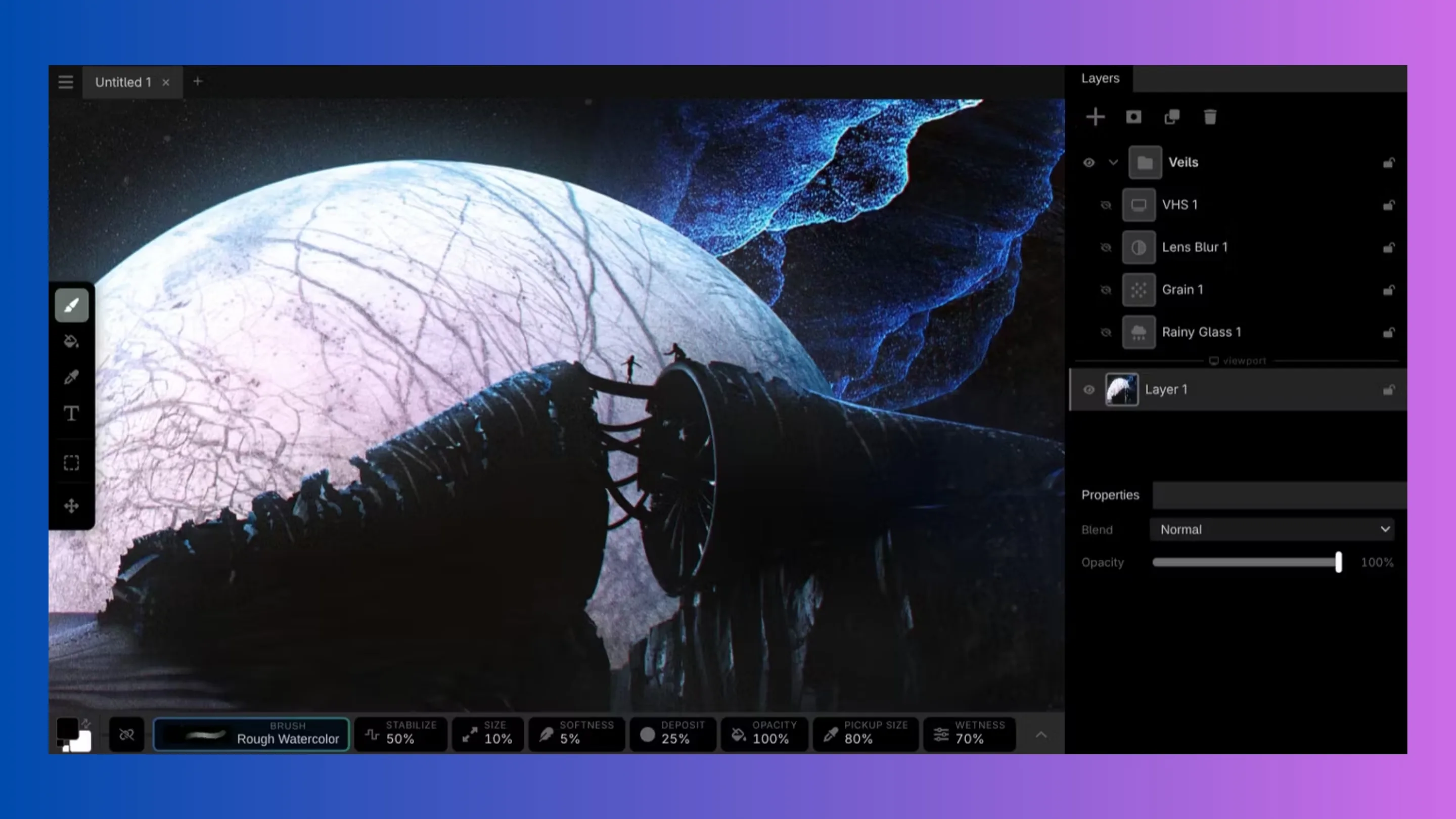The width and height of the screenshot is (1456, 819).
Task: Click the Rainy Glass 1 layer icon
Action: click(x=1139, y=332)
